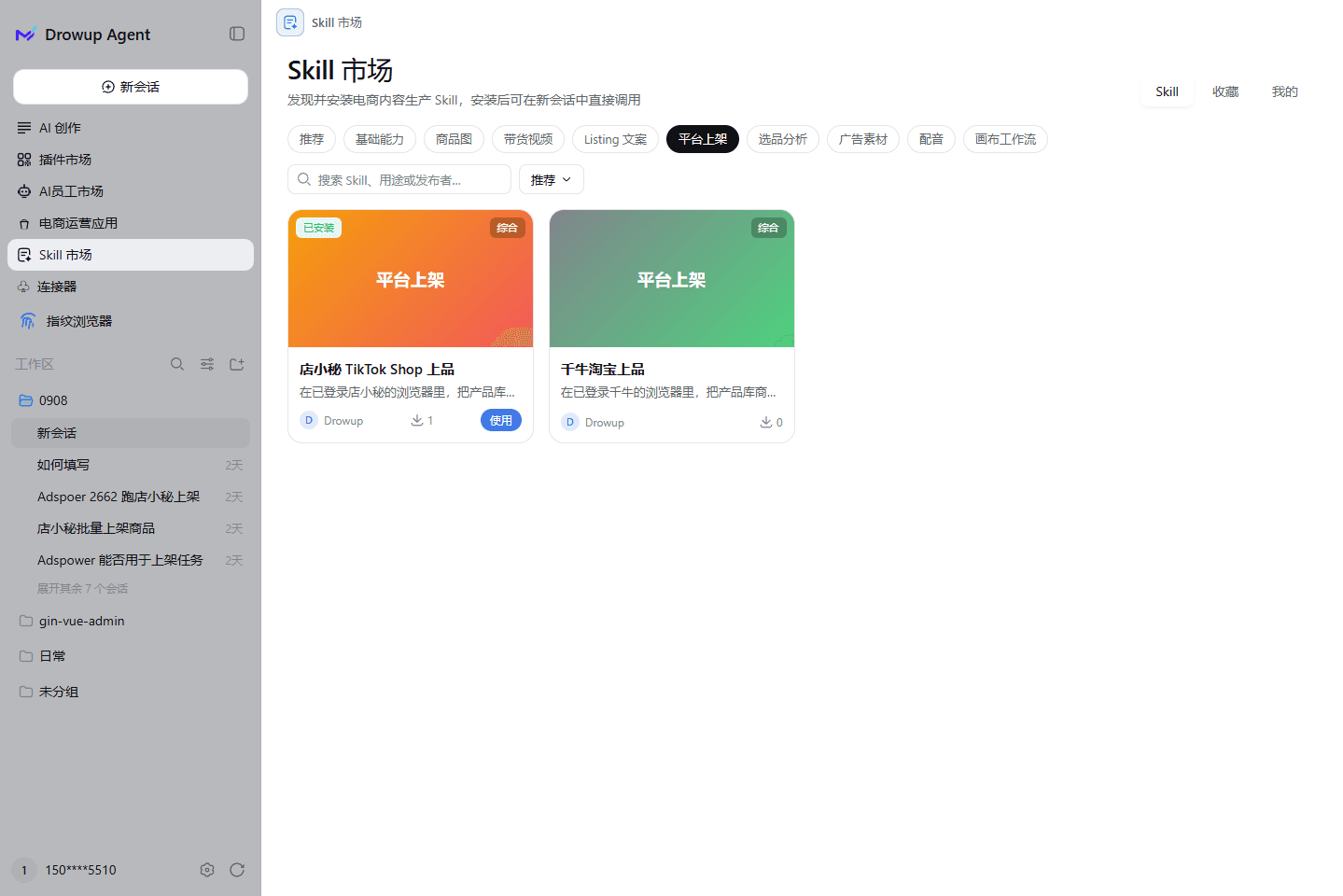The image size is (1343, 896).
Task: Select the 画布工作流 category chip
Action: tap(1005, 139)
